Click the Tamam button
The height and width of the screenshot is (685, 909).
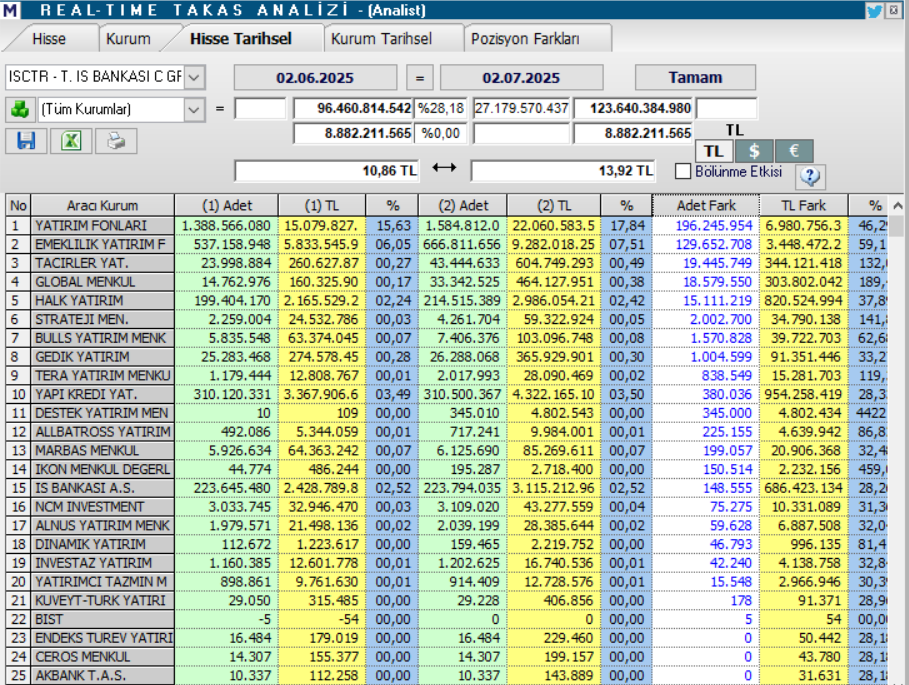coord(695,78)
